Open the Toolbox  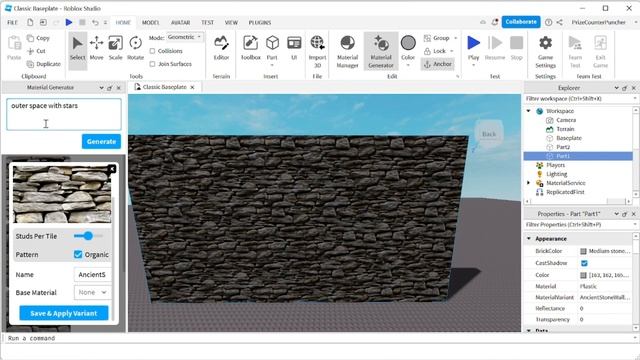pyautogui.click(x=251, y=48)
